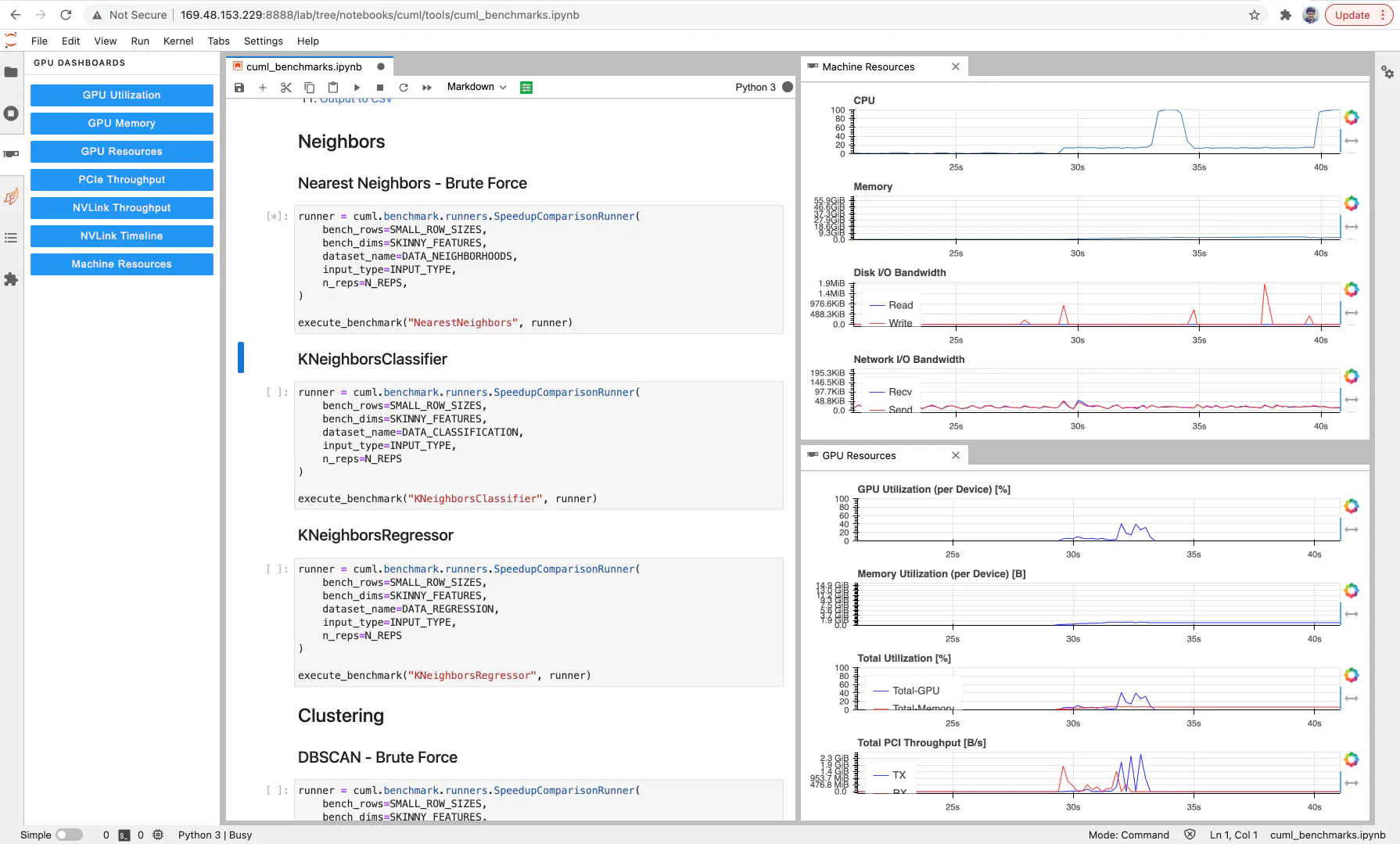This screenshot has width=1400, height=844.
Task: Paste cell from clipboard icon
Action: coord(333,88)
